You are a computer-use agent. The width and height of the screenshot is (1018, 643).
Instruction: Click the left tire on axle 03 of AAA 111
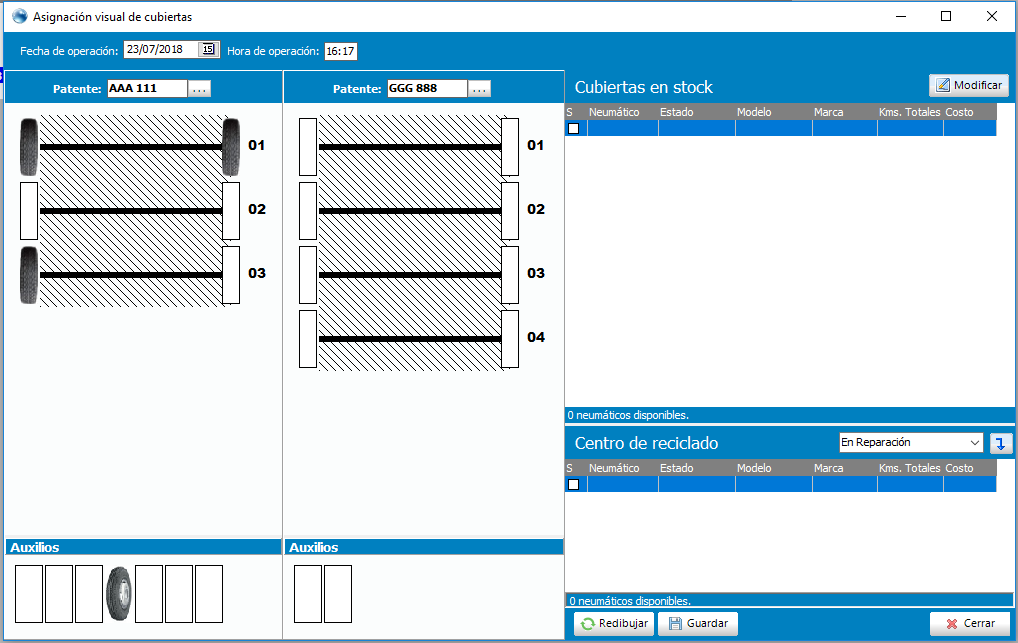(x=28, y=275)
